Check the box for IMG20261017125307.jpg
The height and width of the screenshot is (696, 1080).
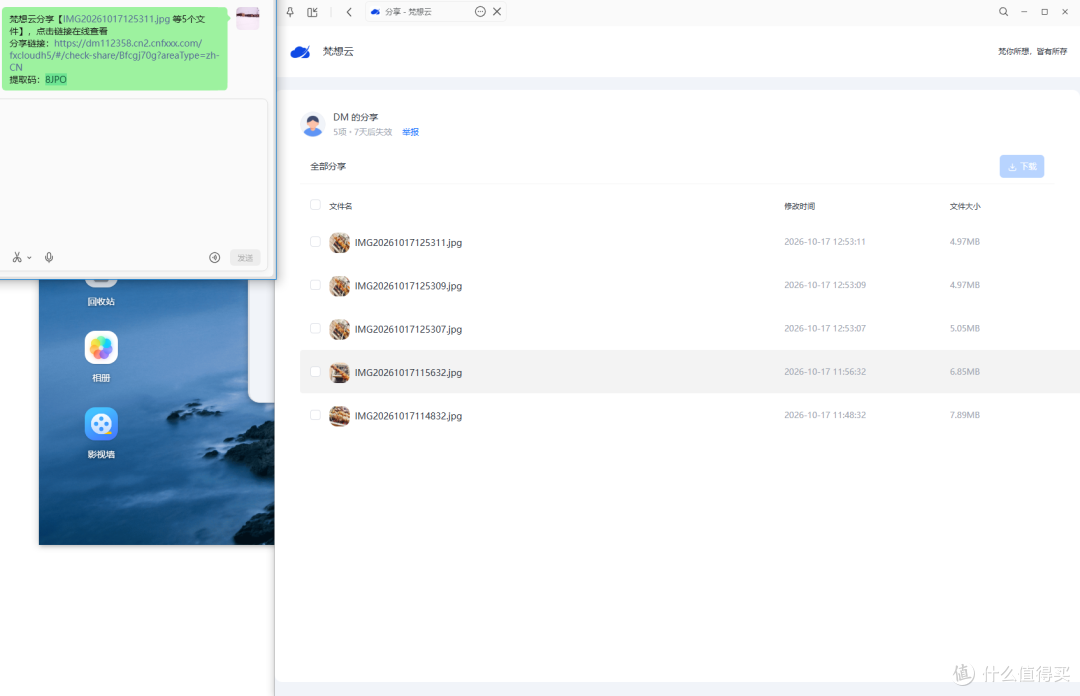(315, 329)
